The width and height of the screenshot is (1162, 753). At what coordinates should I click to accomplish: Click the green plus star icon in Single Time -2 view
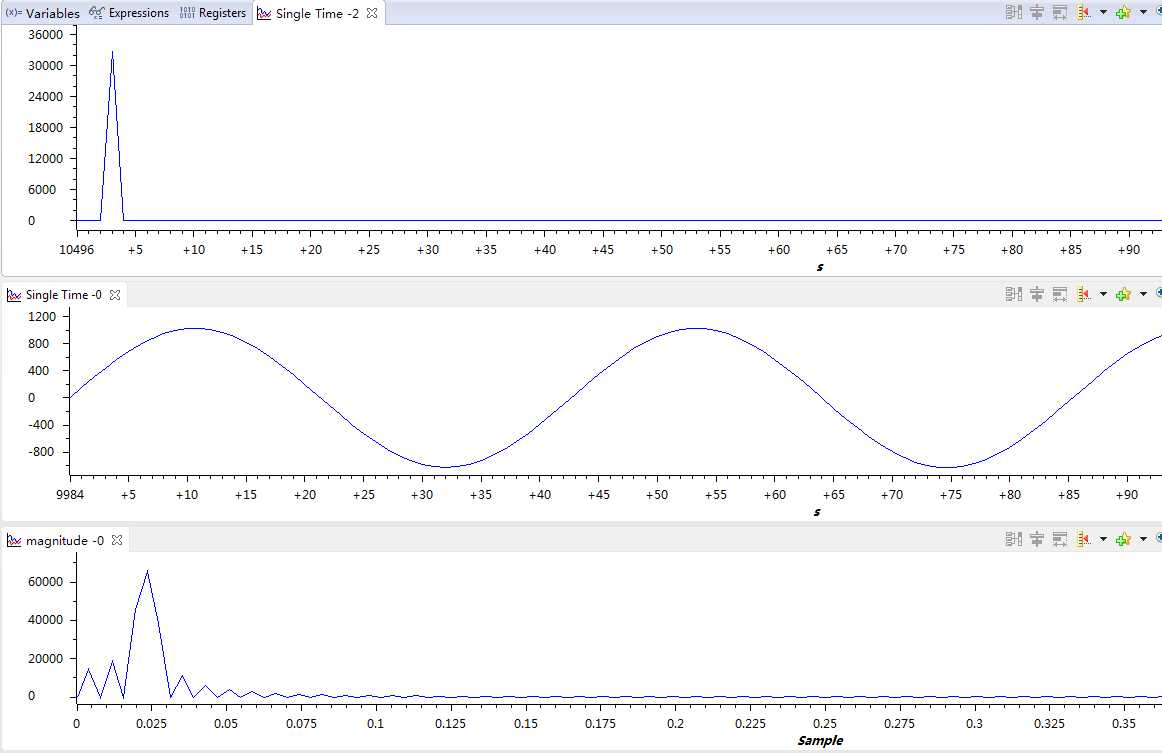coord(1123,13)
